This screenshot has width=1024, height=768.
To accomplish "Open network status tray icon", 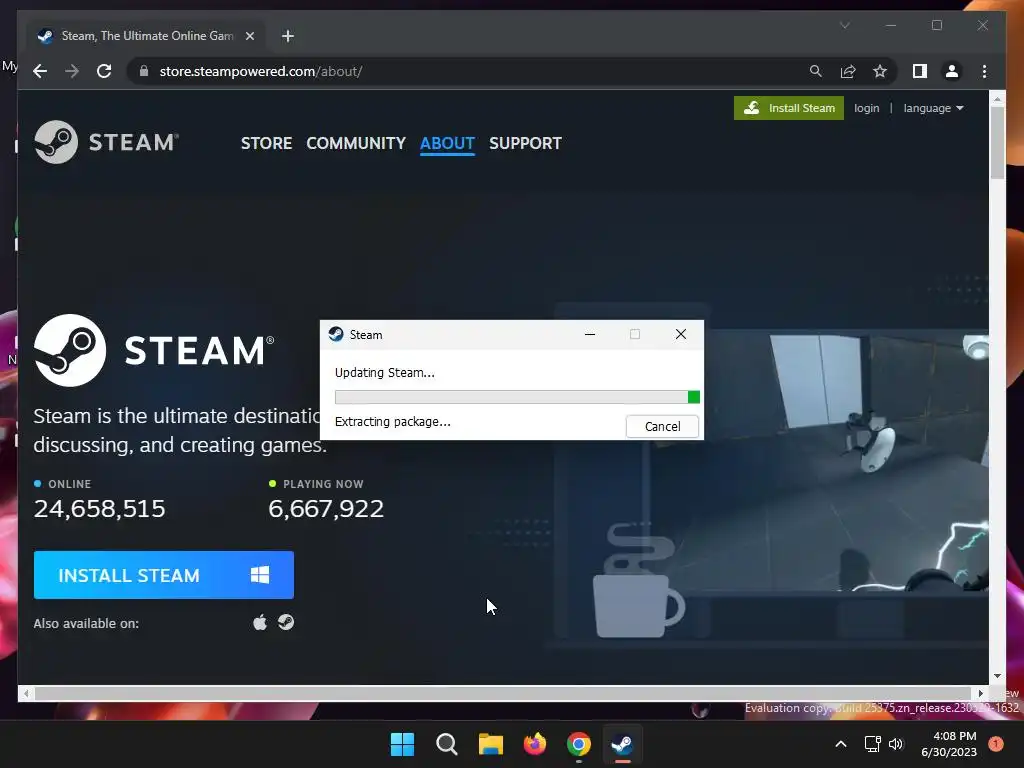I will (x=872, y=744).
